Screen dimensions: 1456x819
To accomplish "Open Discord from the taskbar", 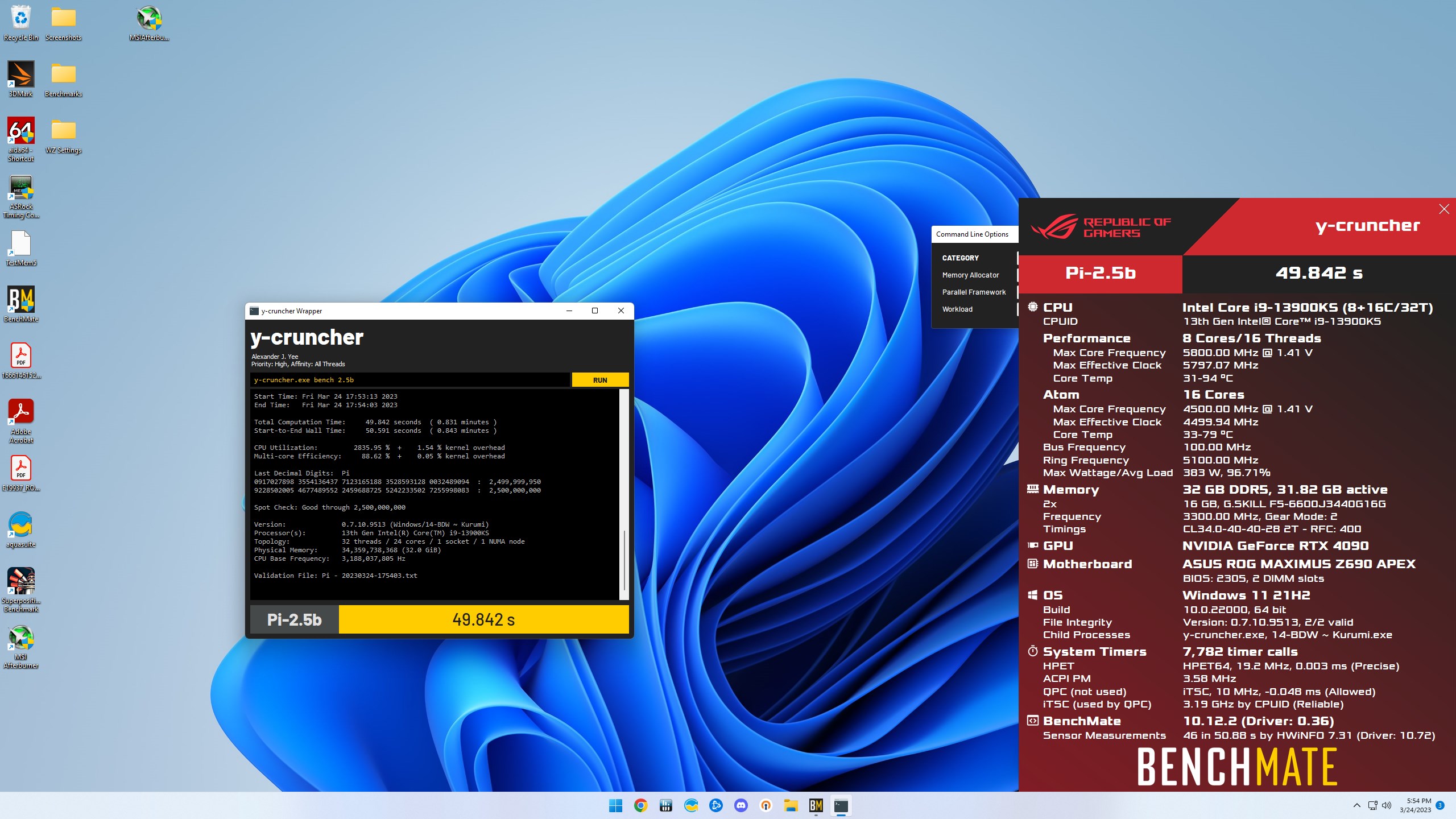I will pos(741,805).
